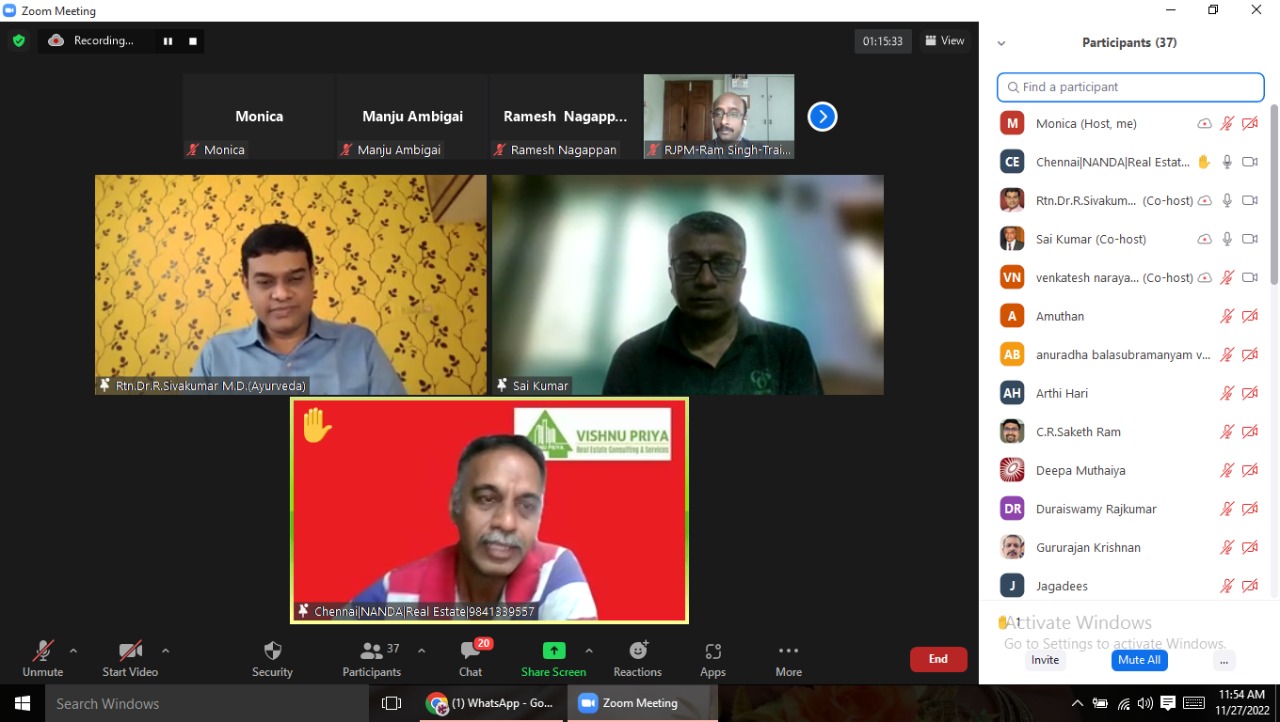Stop the meeting recording
This screenshot has height=722, width=1280.
coord(193,41)
